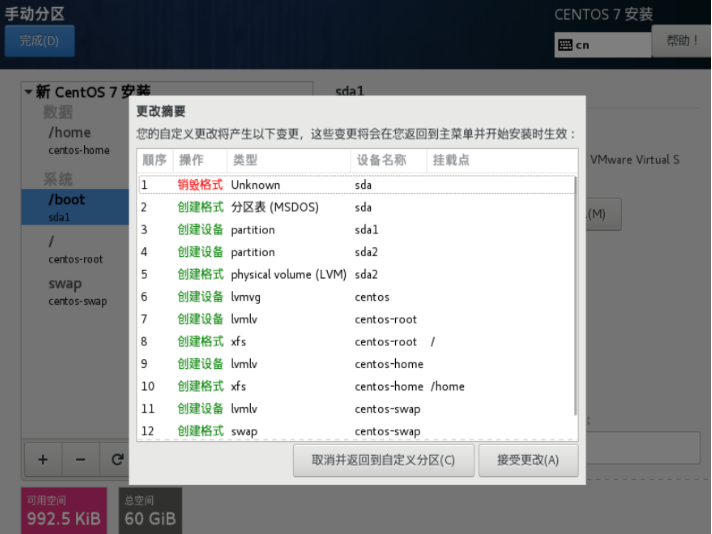Select row 8 xfs centos-root /
712x534 pixels.
pos(356,341)
